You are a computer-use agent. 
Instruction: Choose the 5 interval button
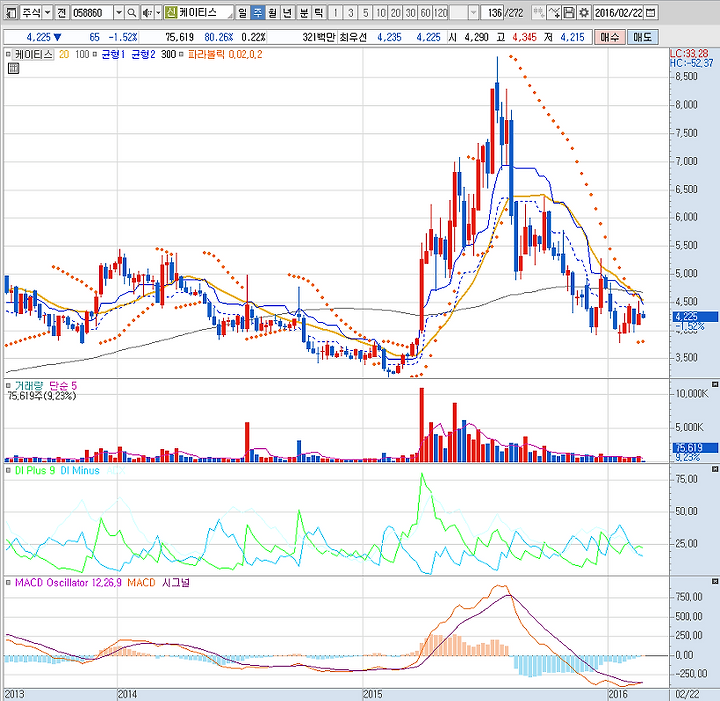366,12
